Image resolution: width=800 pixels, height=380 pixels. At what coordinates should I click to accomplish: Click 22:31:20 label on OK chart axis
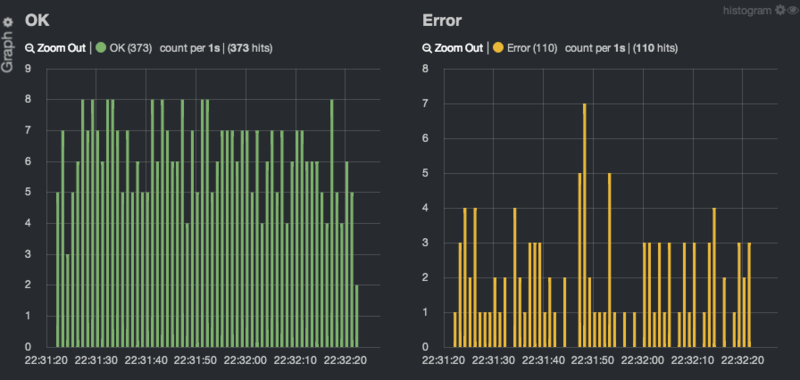tap(46, 360)
